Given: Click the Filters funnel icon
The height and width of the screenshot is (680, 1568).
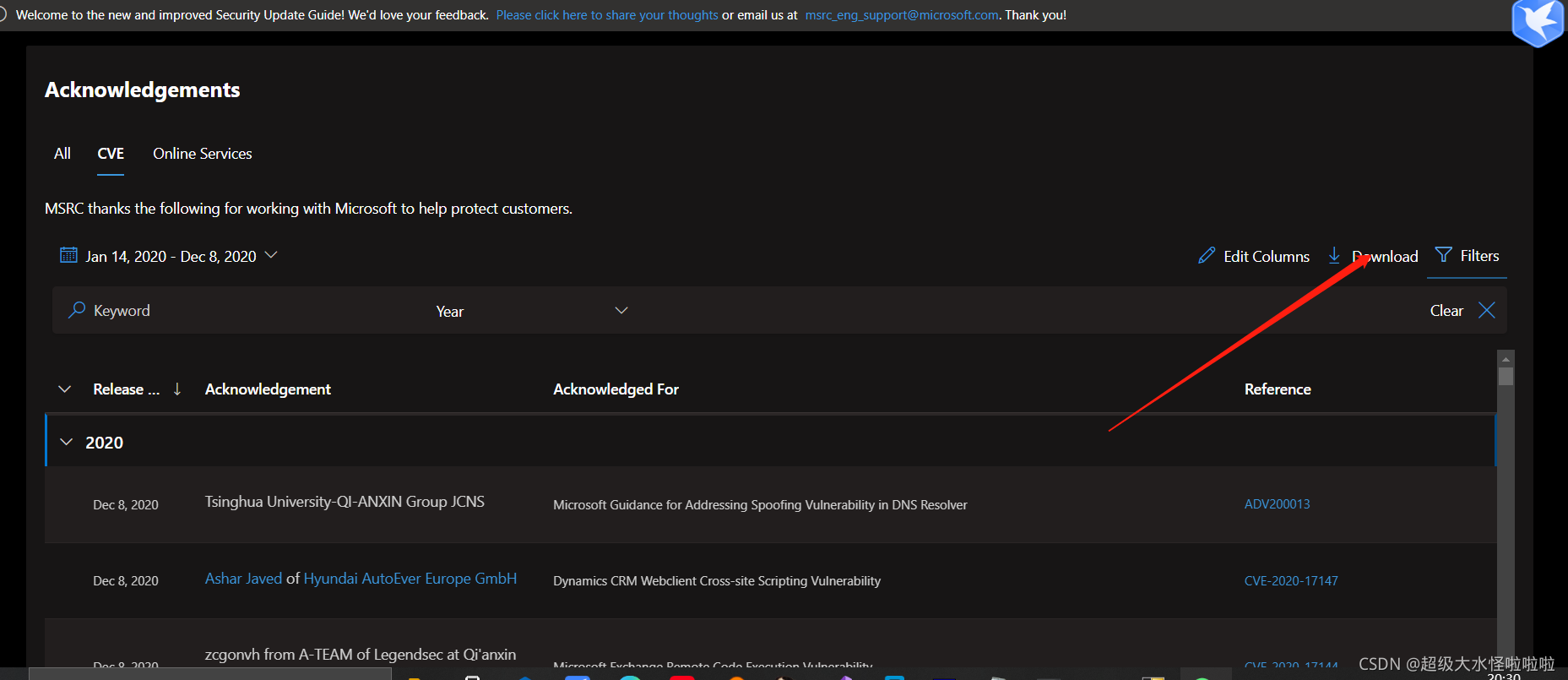Looking at the screenshot, I should point(1444,254).
